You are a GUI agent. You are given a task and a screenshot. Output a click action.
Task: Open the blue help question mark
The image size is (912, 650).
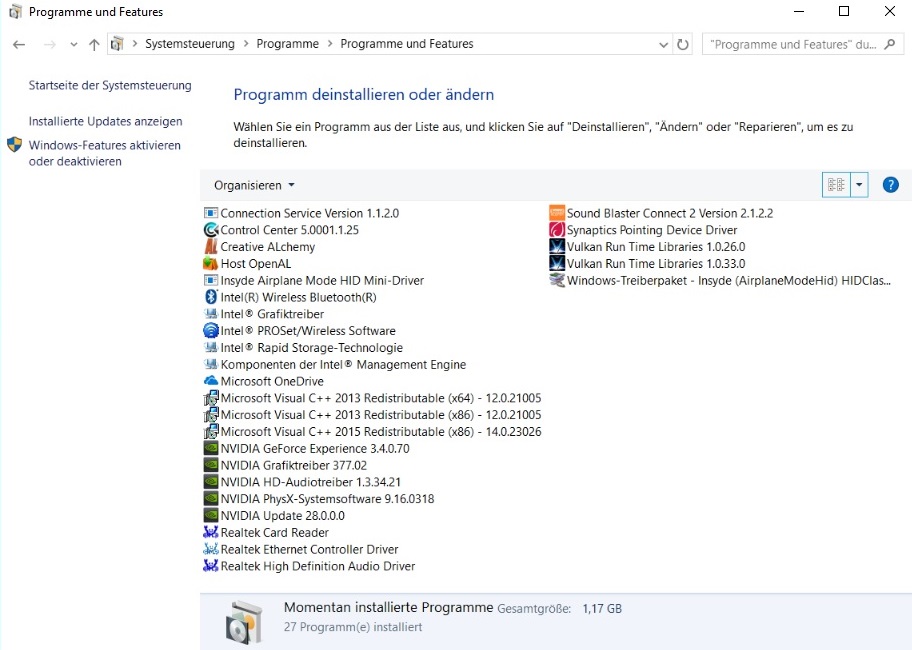[890, 185]
